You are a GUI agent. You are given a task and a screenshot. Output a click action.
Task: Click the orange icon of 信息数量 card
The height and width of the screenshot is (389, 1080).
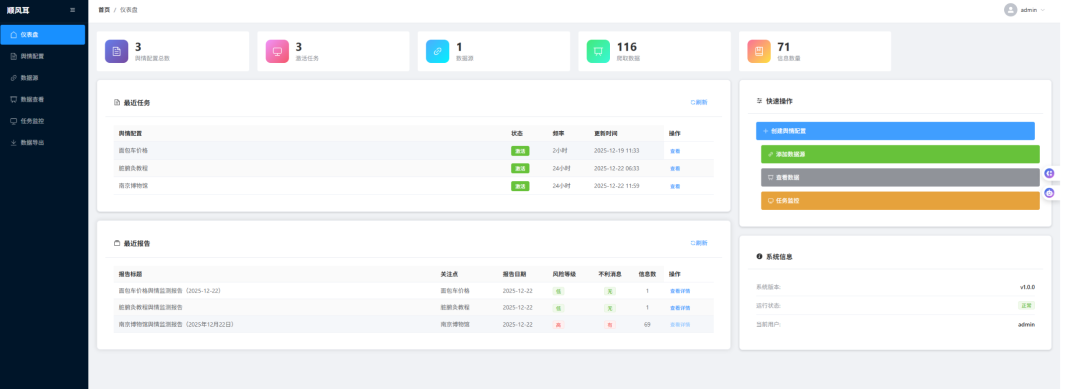[x=759, y=51]
